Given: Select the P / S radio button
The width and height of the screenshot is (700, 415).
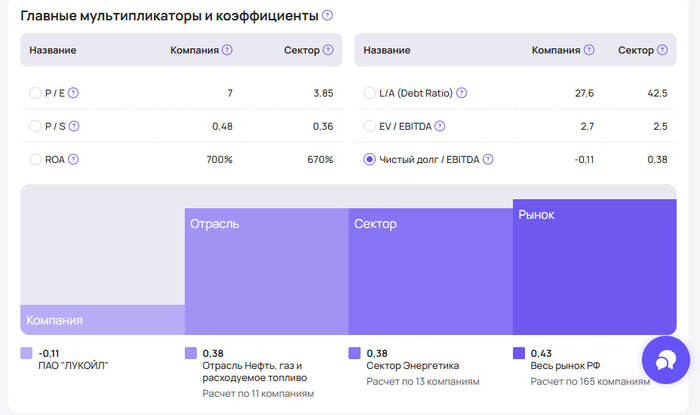Looking at the screenshot, I should [36, 126].
